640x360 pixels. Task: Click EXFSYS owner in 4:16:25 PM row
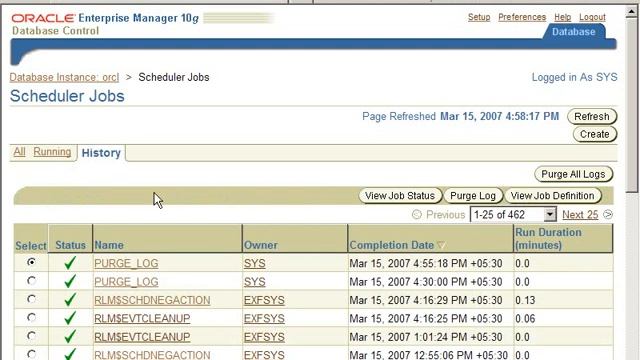coord(264,319)
